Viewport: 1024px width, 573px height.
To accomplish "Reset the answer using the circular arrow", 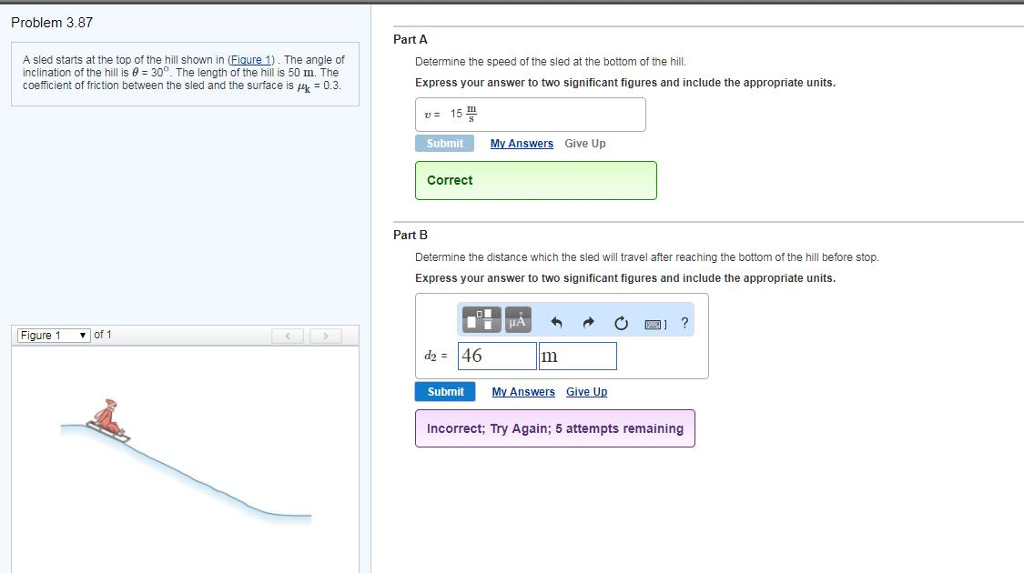I will (x=621, y=323).
